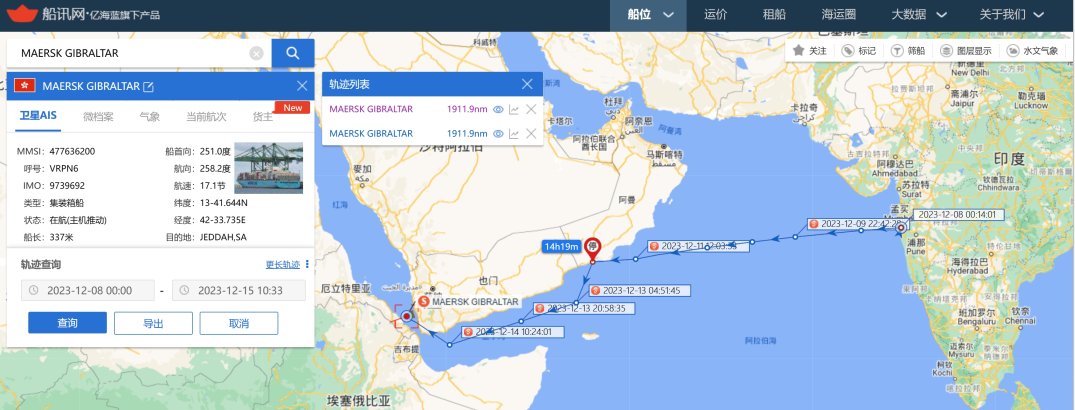Click the 标记 tag marker tool
Viewport: 1075px width, 410px height.
click(x=859, y=51)
